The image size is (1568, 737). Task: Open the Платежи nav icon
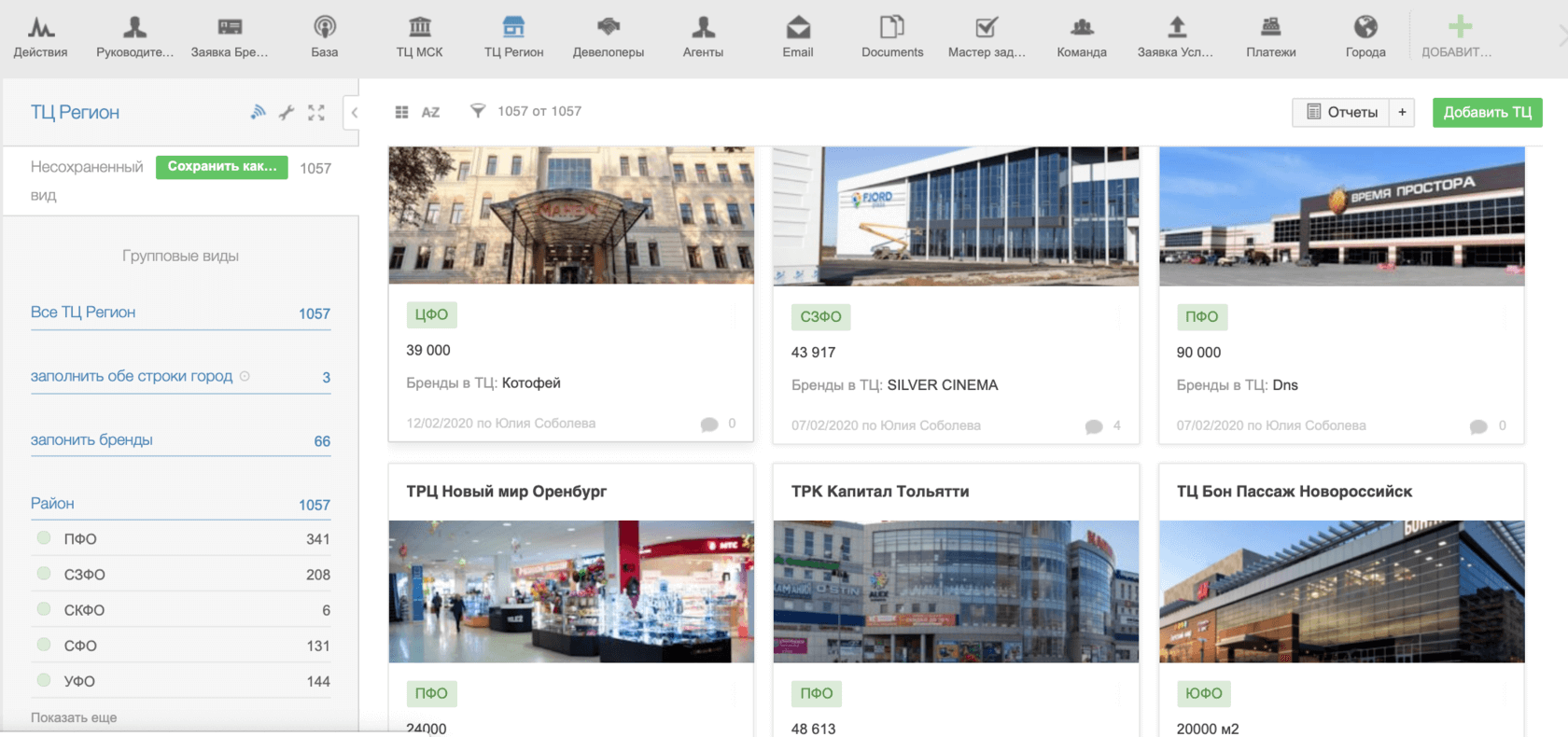click(1271, 27)
